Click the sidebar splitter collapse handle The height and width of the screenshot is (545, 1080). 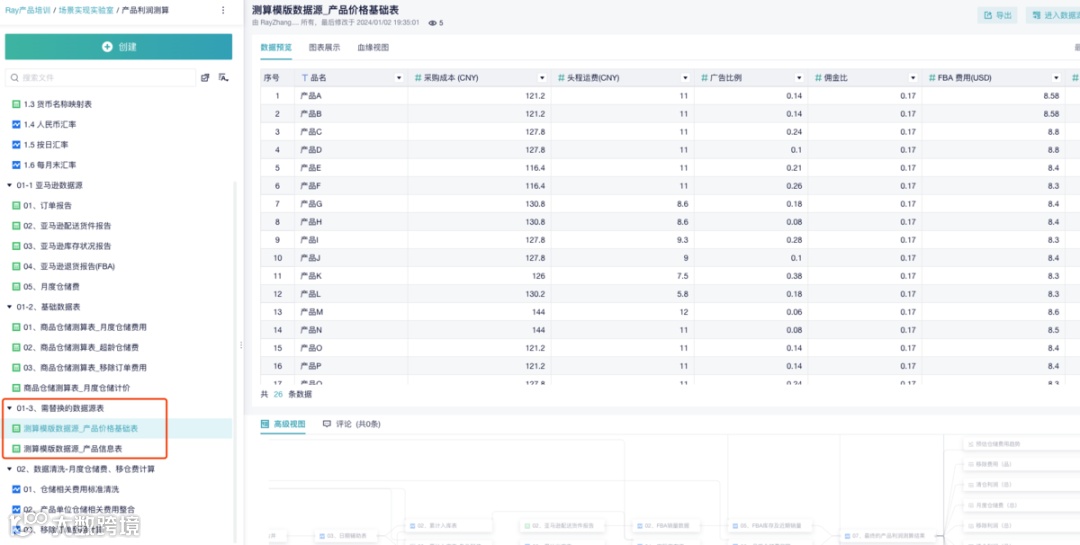[x=241, y=345]
